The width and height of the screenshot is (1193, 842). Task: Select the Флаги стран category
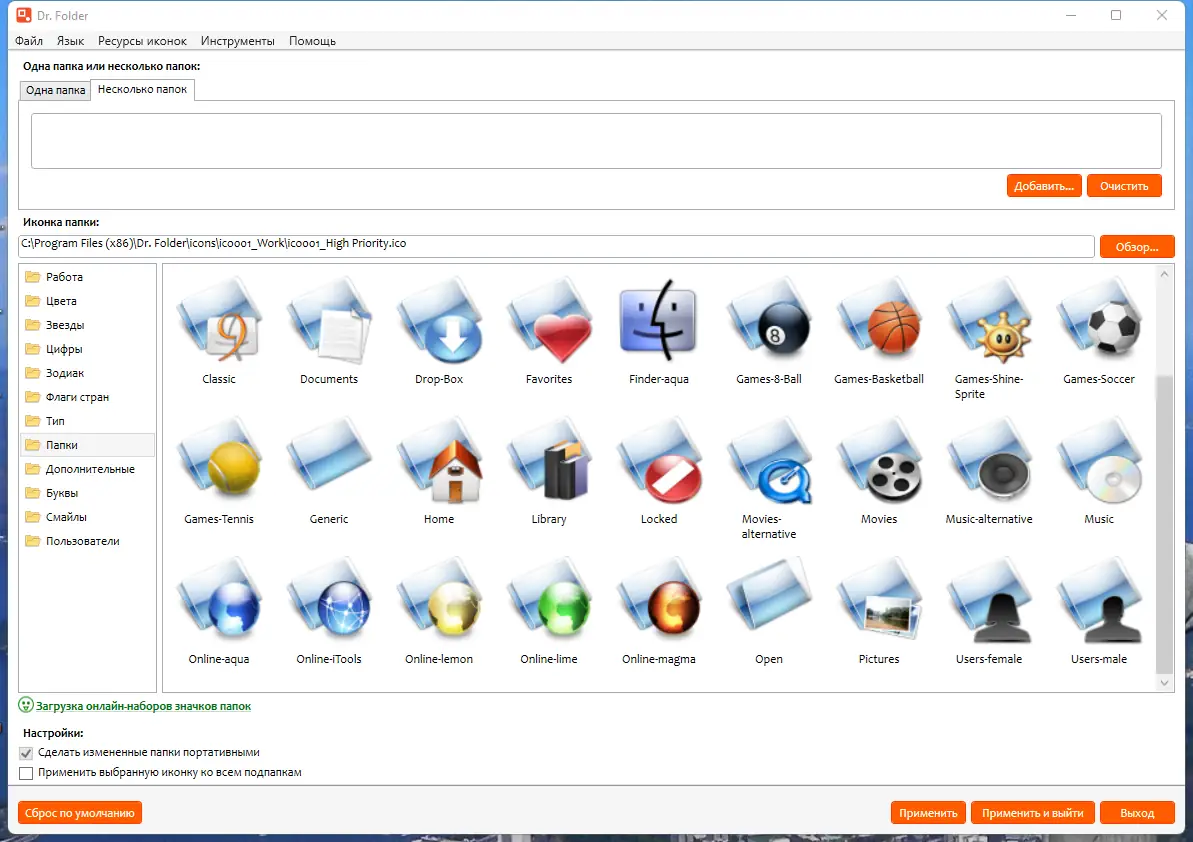click(87, 397)
